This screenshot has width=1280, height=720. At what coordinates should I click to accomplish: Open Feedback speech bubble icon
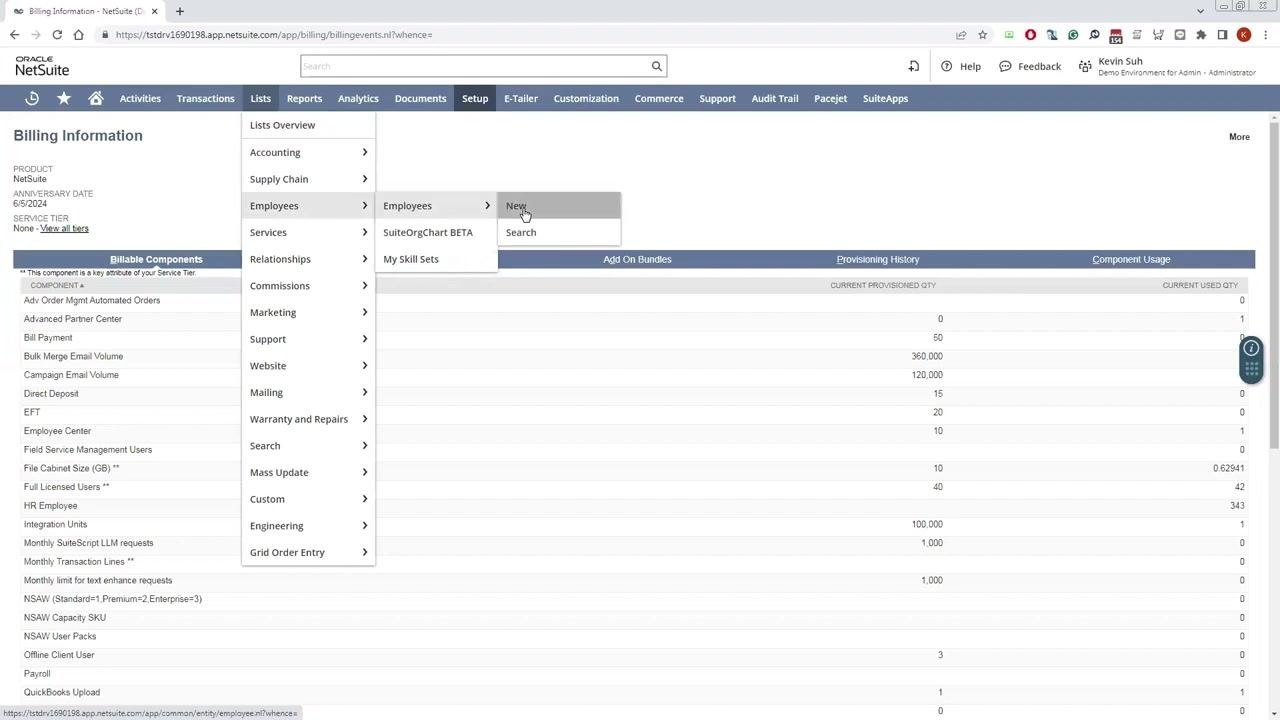tap(1005, 66)
